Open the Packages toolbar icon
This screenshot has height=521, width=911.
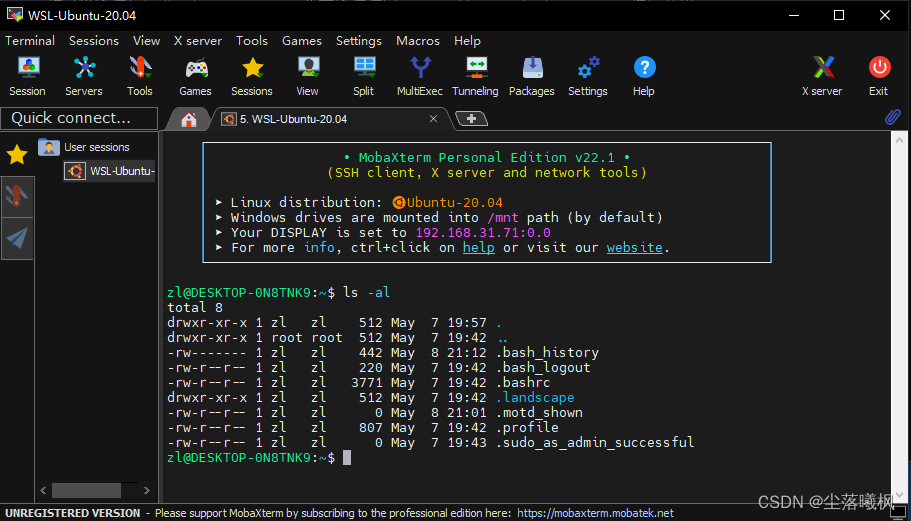(532, 76)
